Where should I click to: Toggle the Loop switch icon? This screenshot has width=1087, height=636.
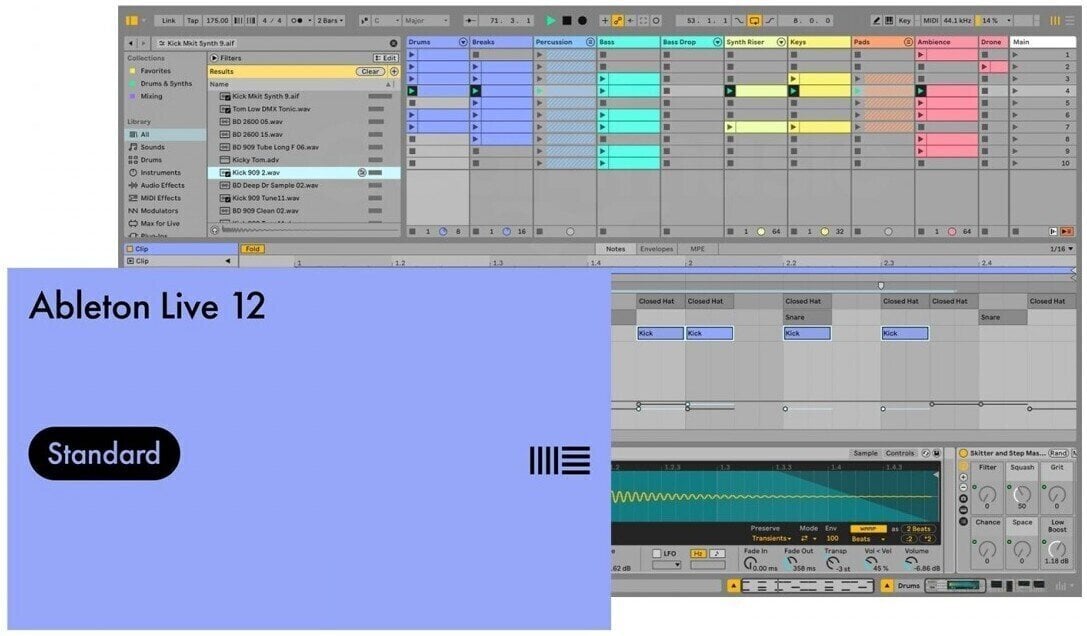(x=755, y=21)
